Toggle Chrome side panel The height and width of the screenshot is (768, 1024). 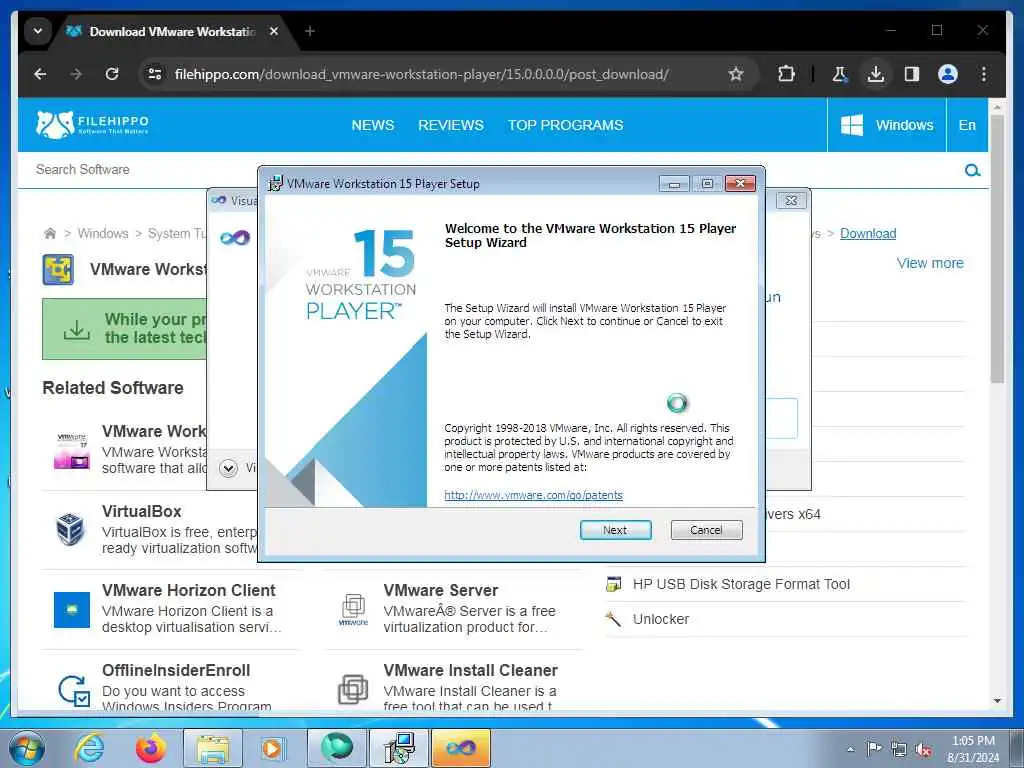(912, 74)
